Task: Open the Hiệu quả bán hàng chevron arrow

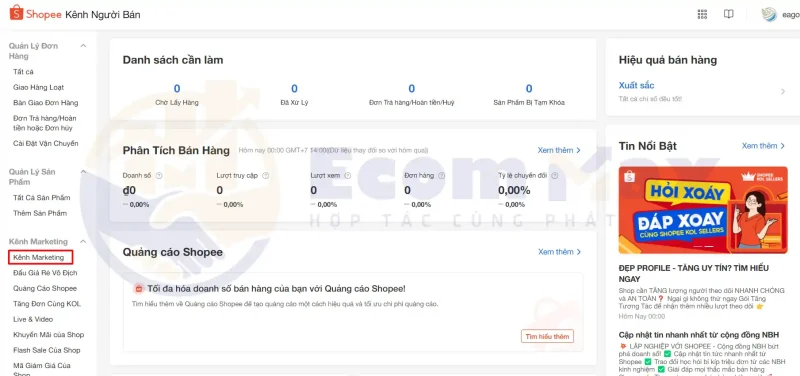Action: click(x=783, y=92)
